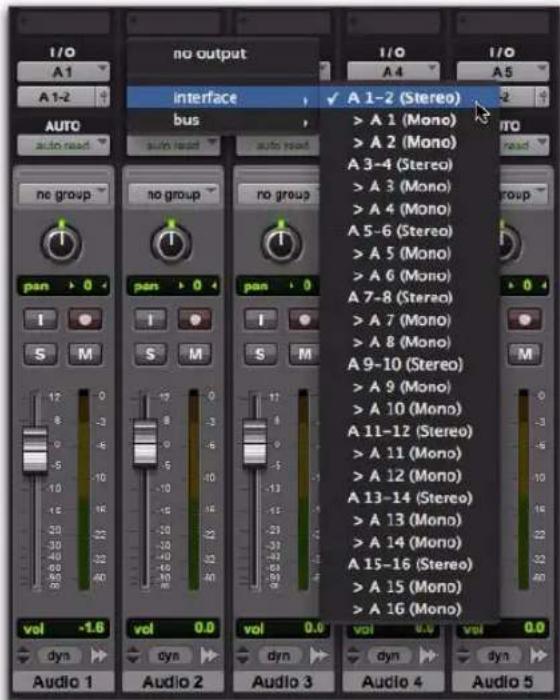The width and height of the screenshot is (560, 700).
Task: Solo the Audio 2 track
Action: pos(150,354)
